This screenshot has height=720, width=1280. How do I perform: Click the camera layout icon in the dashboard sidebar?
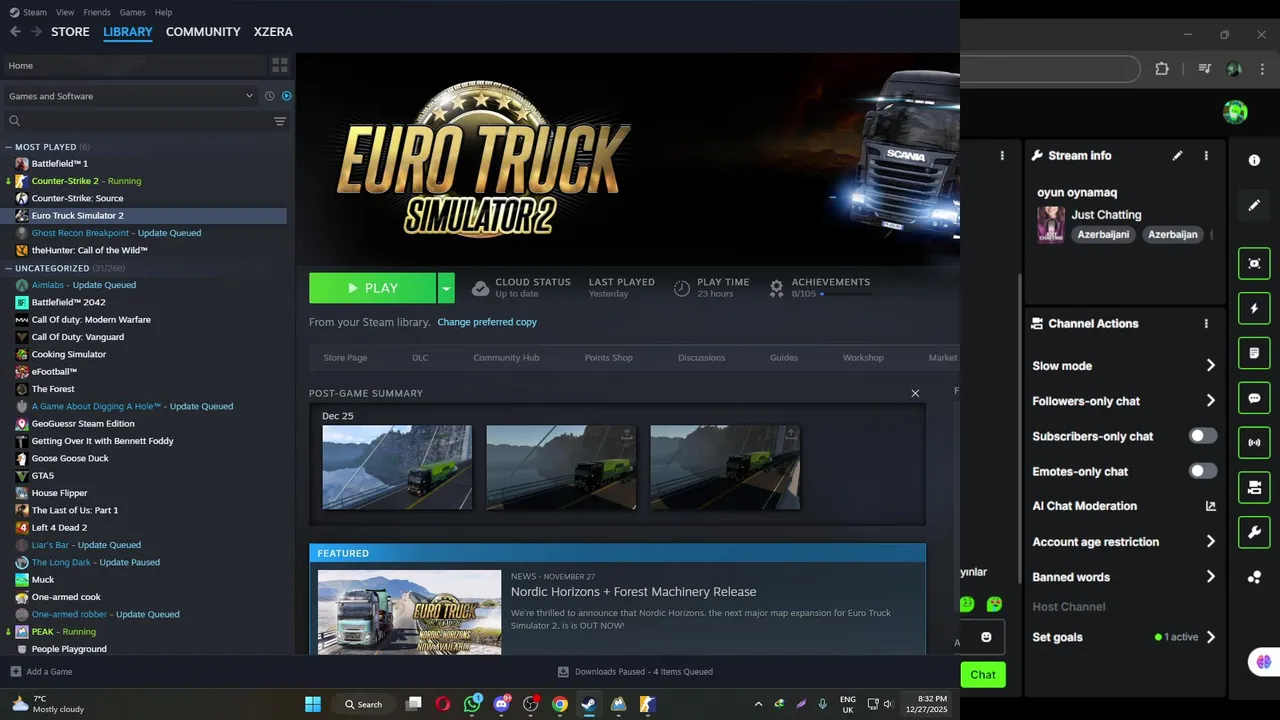(x=1254, y=487)
